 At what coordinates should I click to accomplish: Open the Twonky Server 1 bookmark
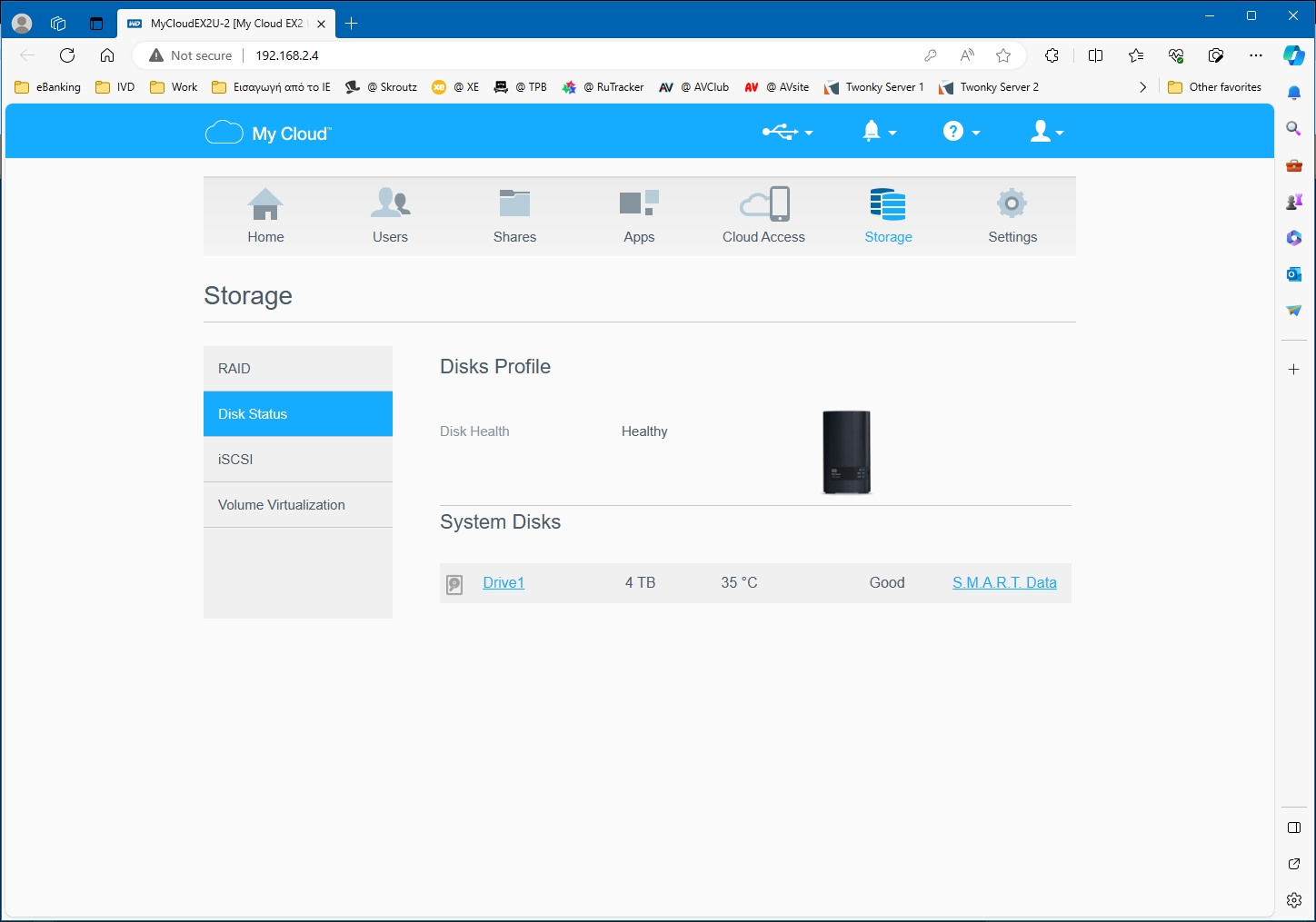pos(873,87)
